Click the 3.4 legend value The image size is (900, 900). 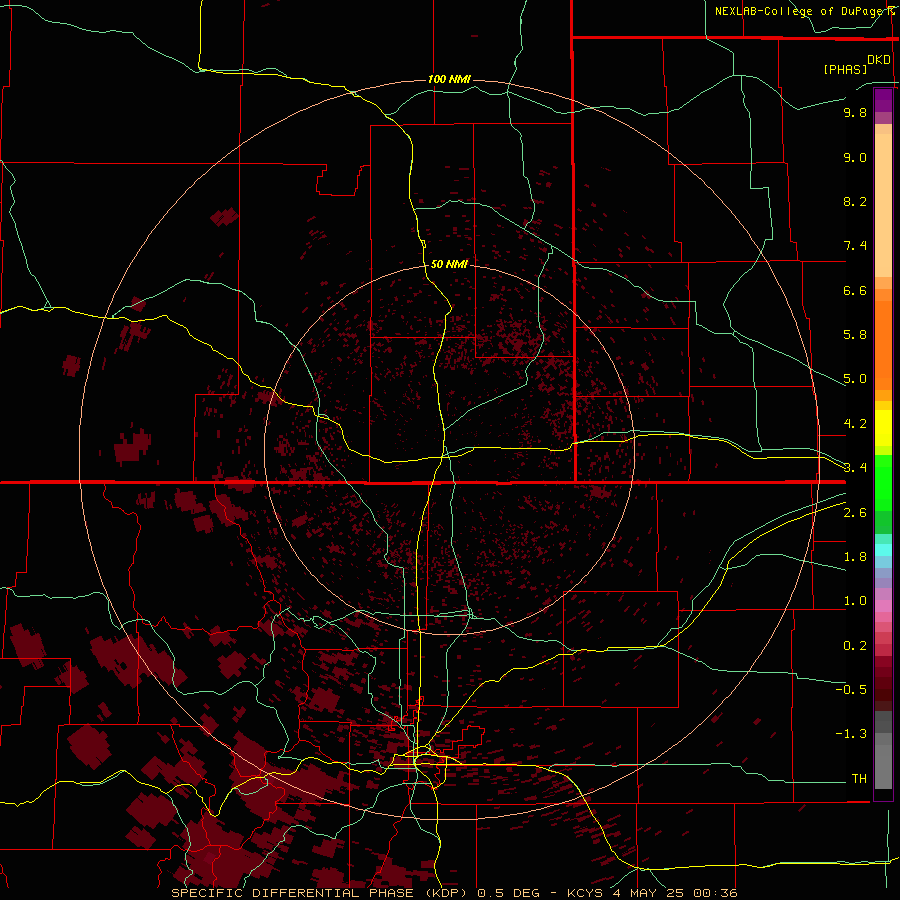pyautogui.click(x=855, y=468)
